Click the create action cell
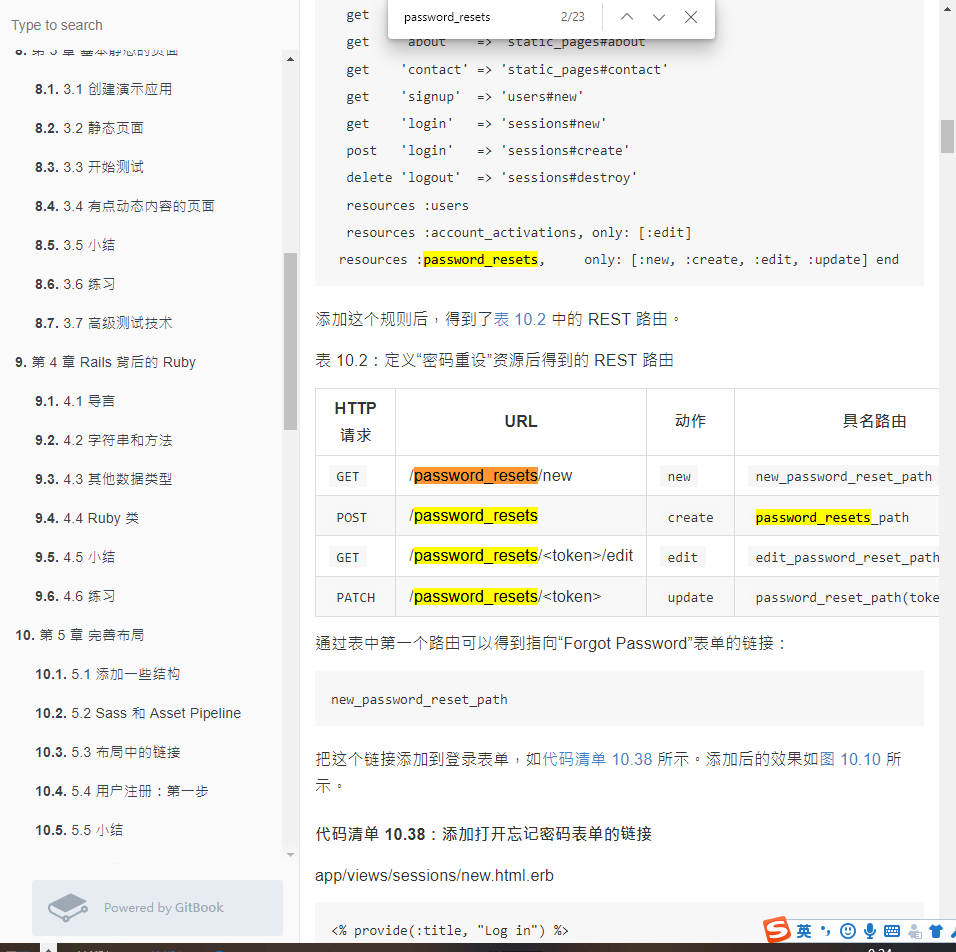 tap(690, 517)
